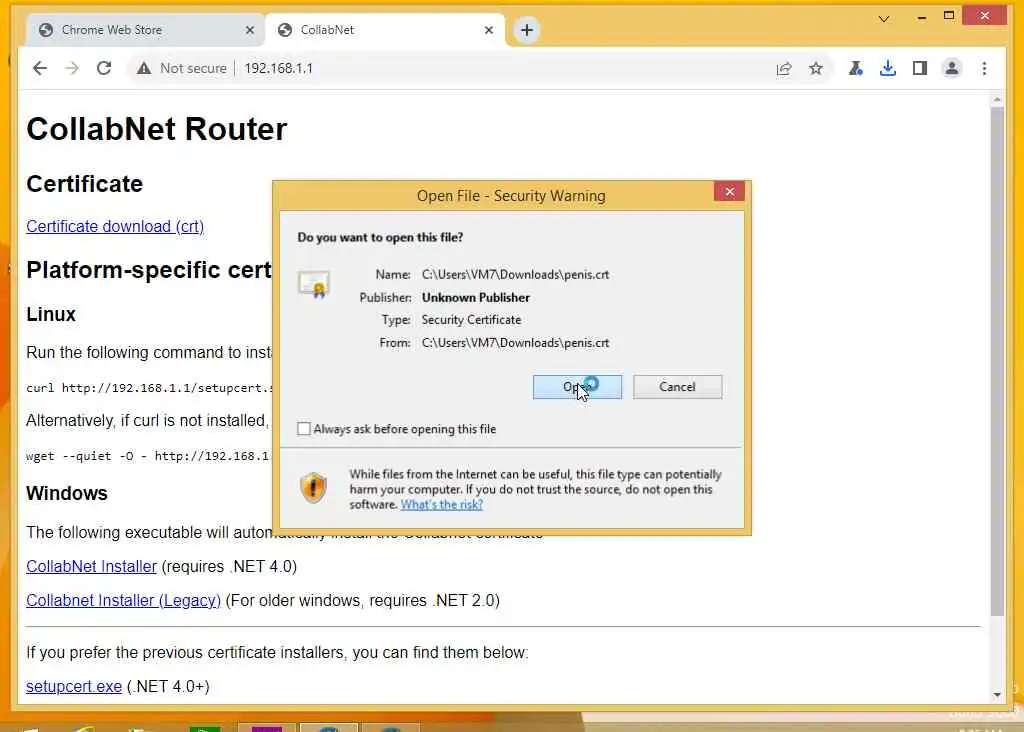Click the Linux section heading

(51, 314)
